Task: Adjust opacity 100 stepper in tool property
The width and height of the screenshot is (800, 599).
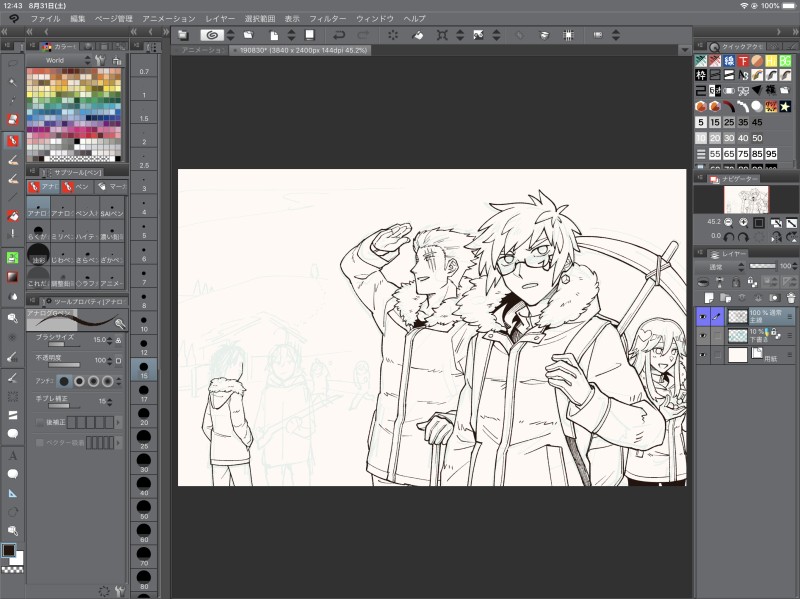Action: point(109,360)
